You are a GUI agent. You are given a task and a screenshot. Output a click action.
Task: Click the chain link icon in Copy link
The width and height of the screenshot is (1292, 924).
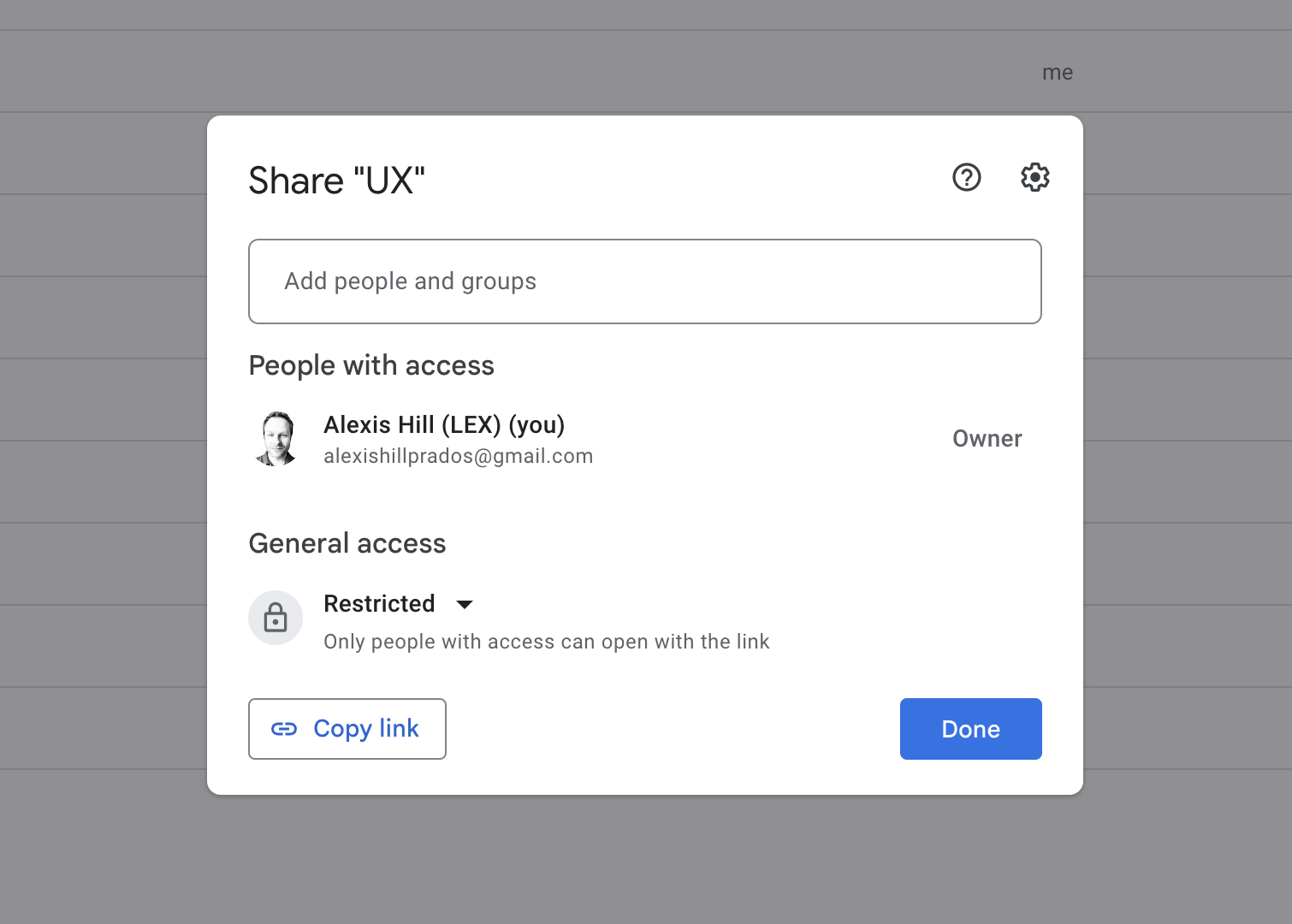pos(284,729)
